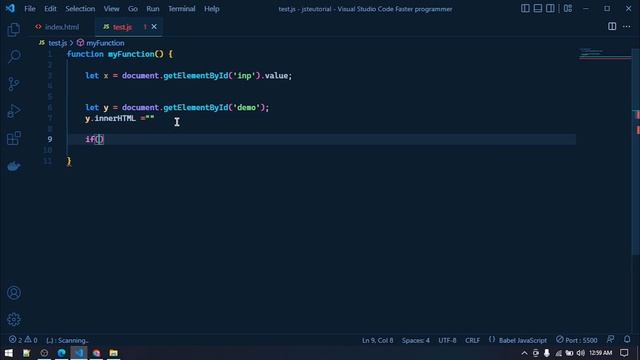
Task: Open the Search view in activity bar
Action: 14,56
